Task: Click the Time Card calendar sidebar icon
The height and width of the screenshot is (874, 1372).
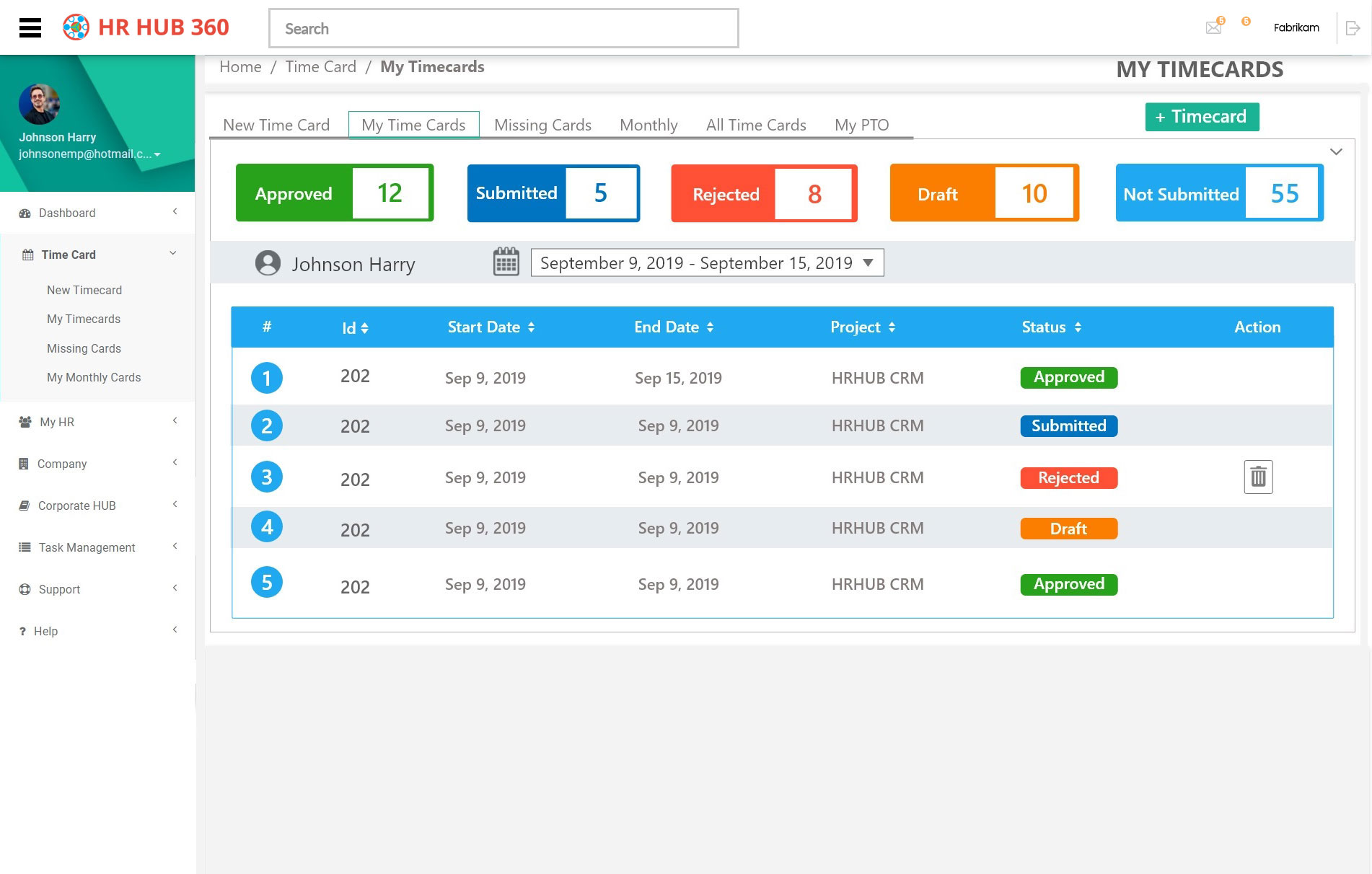Action: (28, 255)
